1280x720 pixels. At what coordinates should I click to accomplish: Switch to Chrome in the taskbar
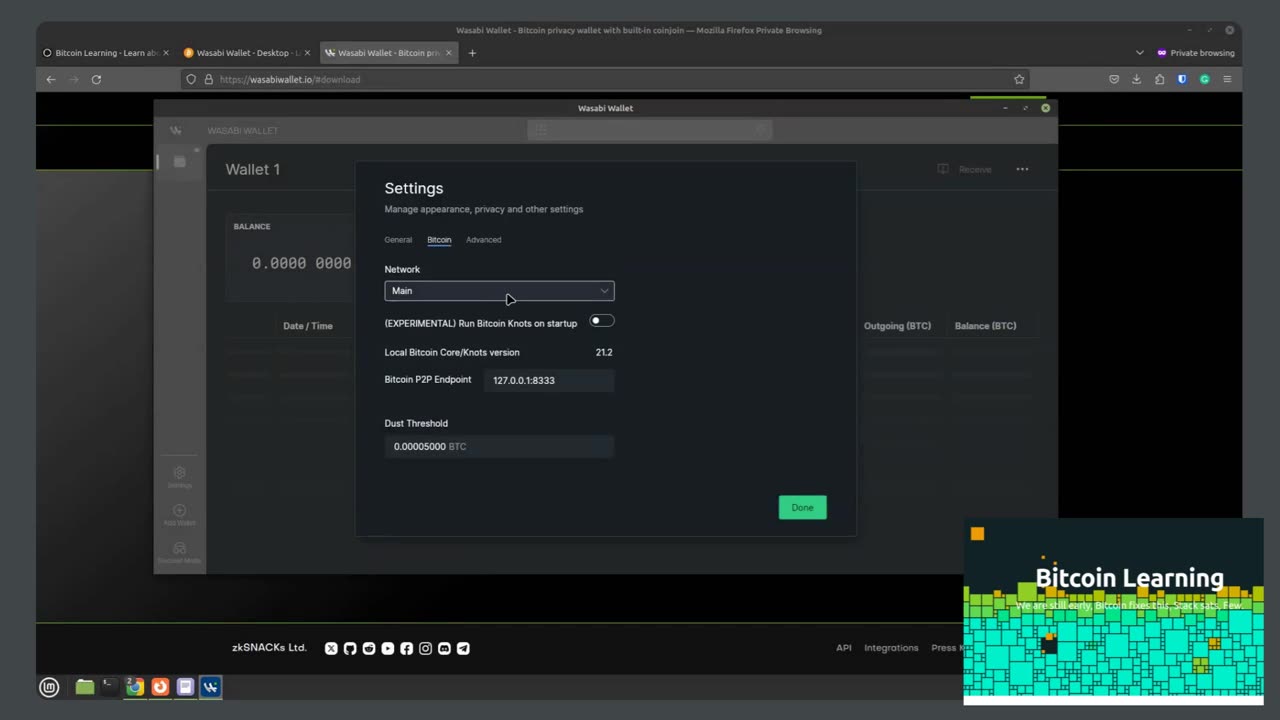(x=135, y=687)
